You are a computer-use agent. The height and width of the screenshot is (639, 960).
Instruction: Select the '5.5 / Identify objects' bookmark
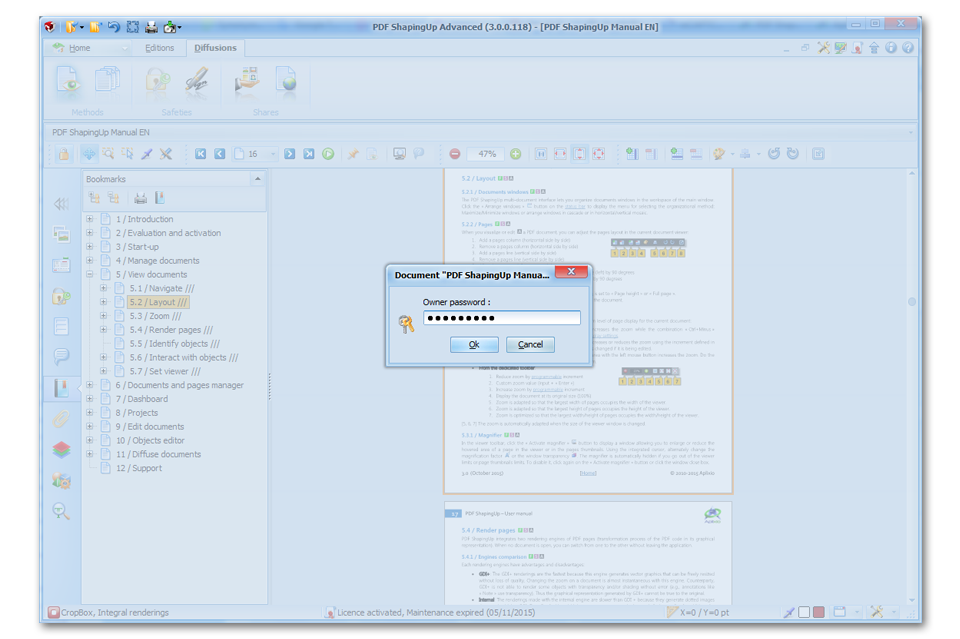tap(174, 343)
